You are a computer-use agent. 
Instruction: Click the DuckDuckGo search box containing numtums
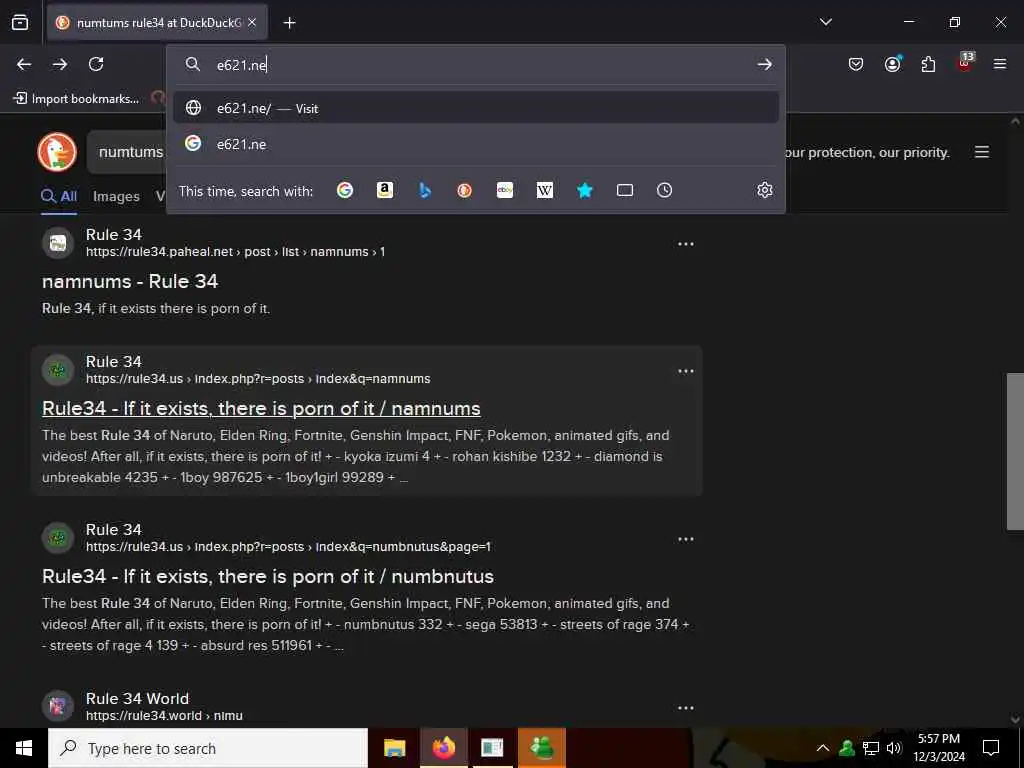click(126, 152)
